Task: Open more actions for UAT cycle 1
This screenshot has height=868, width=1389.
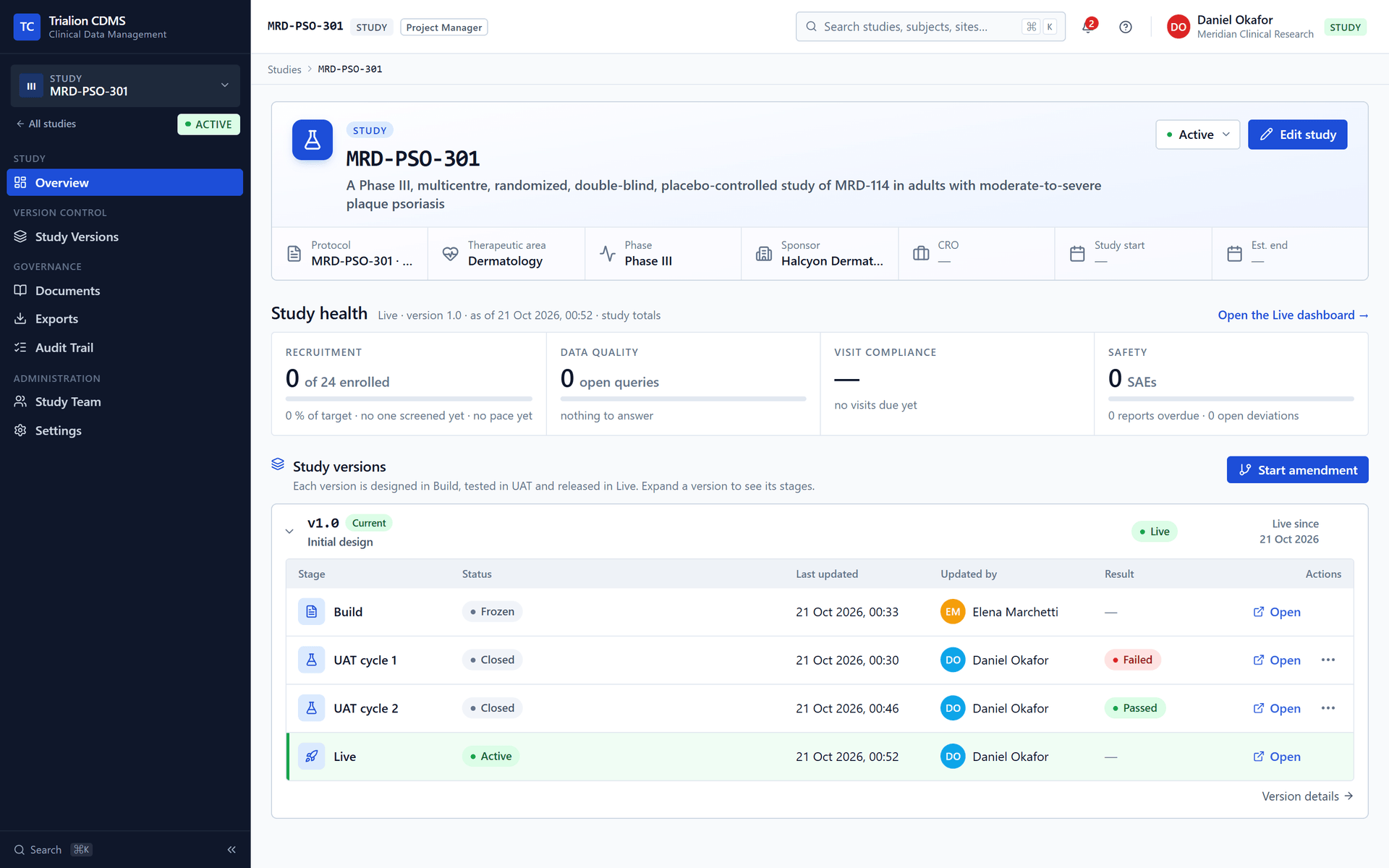Action: pos(1328,660)
